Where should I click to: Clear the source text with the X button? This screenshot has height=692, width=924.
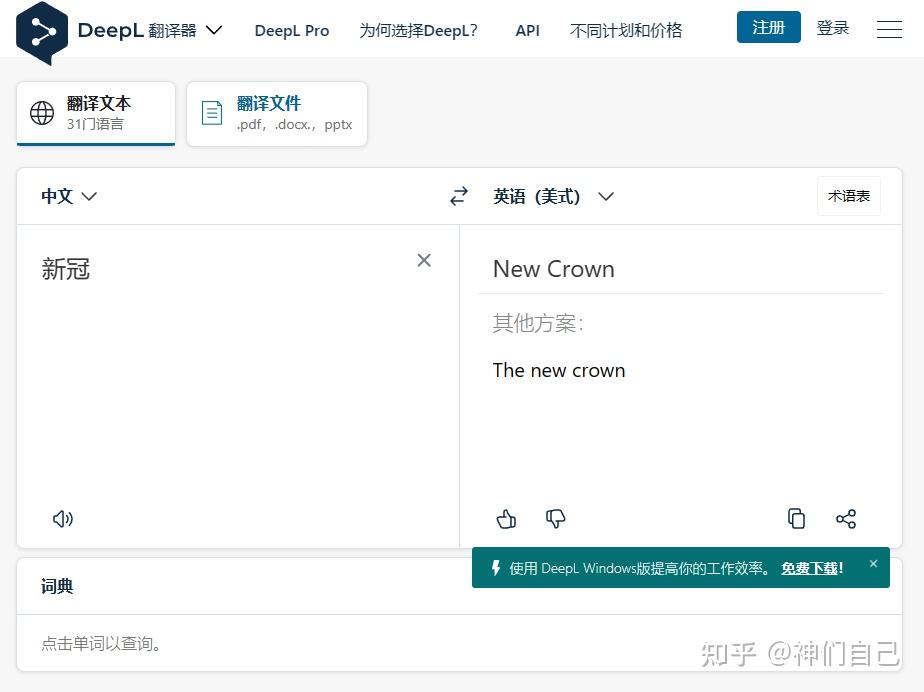[x=423, y=260]
